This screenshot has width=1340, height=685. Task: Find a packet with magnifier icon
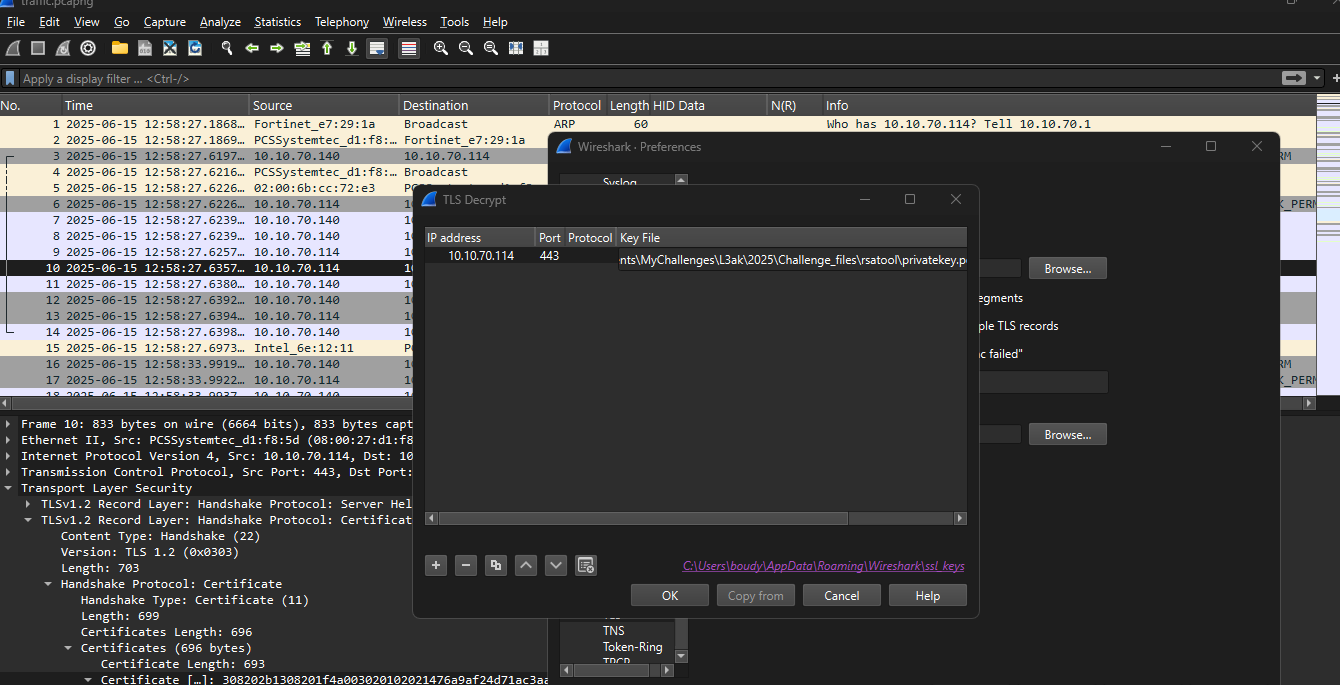pos(227,48)
